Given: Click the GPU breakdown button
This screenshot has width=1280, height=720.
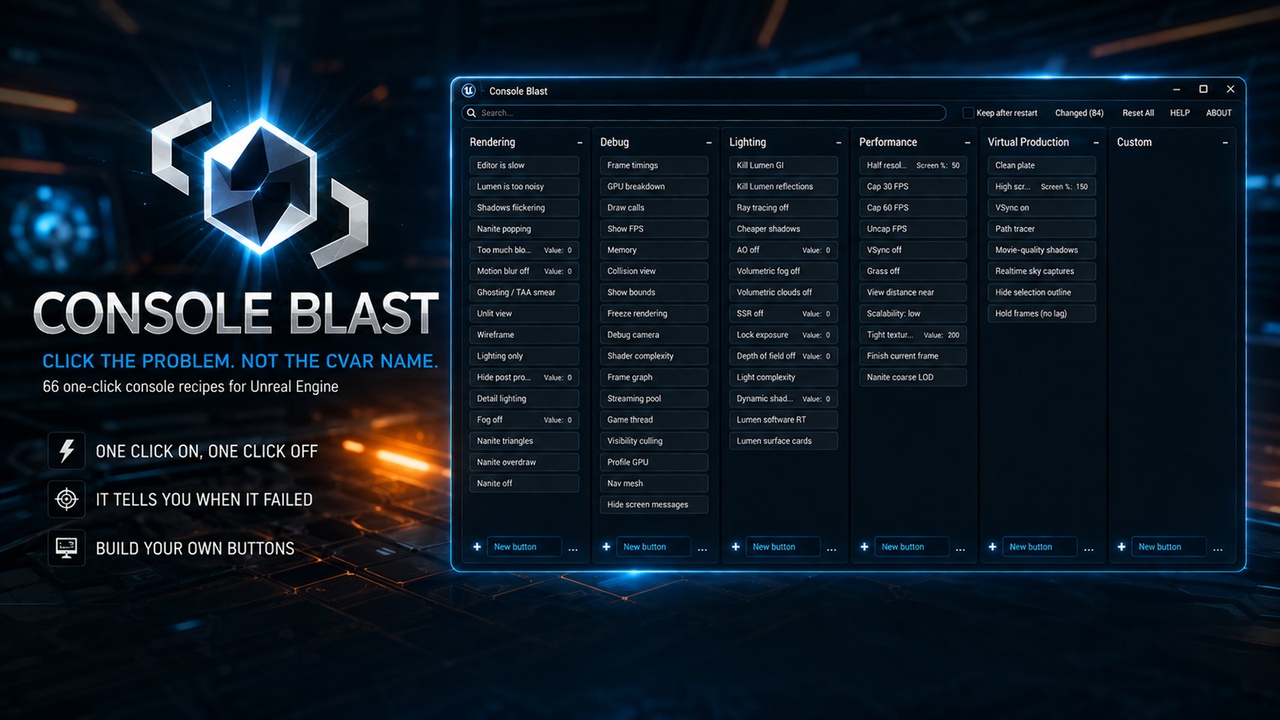Looking at the screenshot, I should coord(654,186).
